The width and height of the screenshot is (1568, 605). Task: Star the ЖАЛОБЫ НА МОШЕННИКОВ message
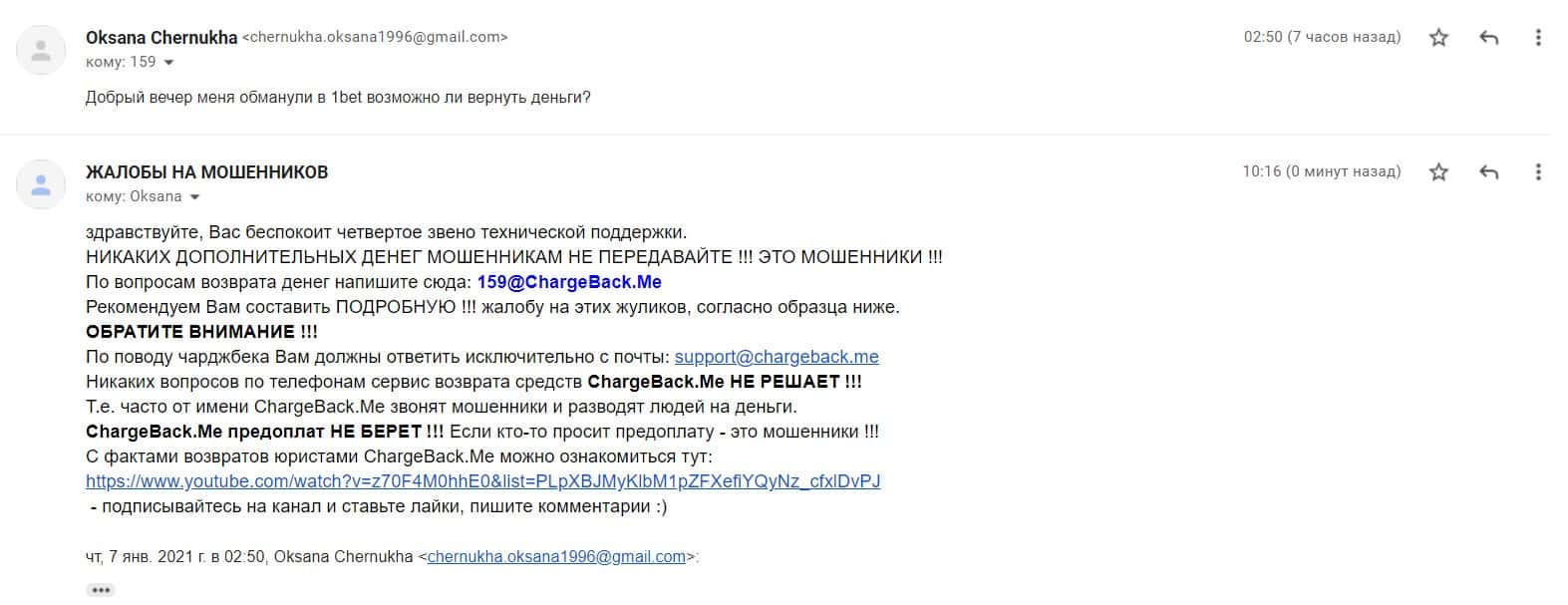[x=1438, y=172]
